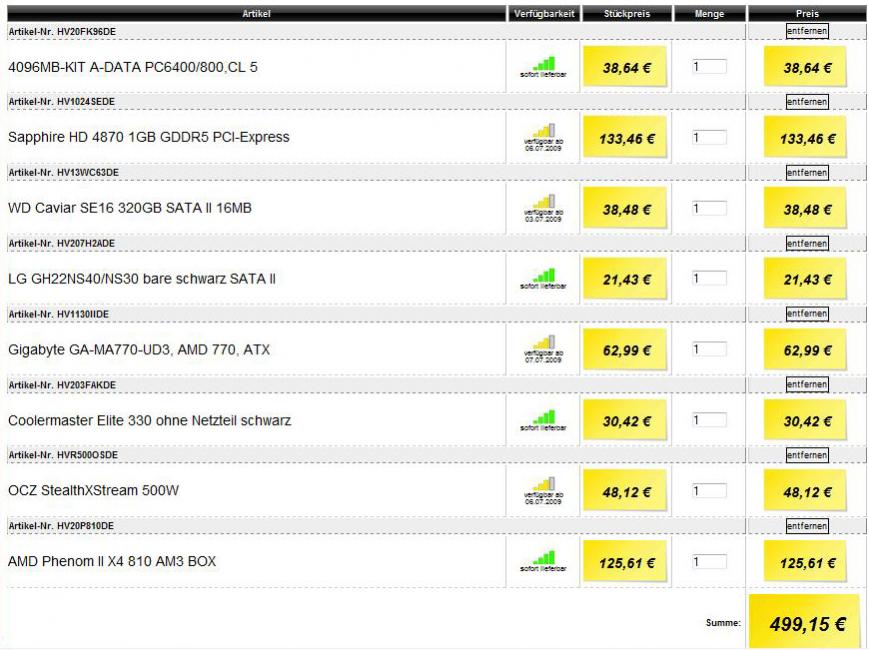Focus quantity field for WD Caviar SE16
The image size is (869, 650).
tap(709, 208)
